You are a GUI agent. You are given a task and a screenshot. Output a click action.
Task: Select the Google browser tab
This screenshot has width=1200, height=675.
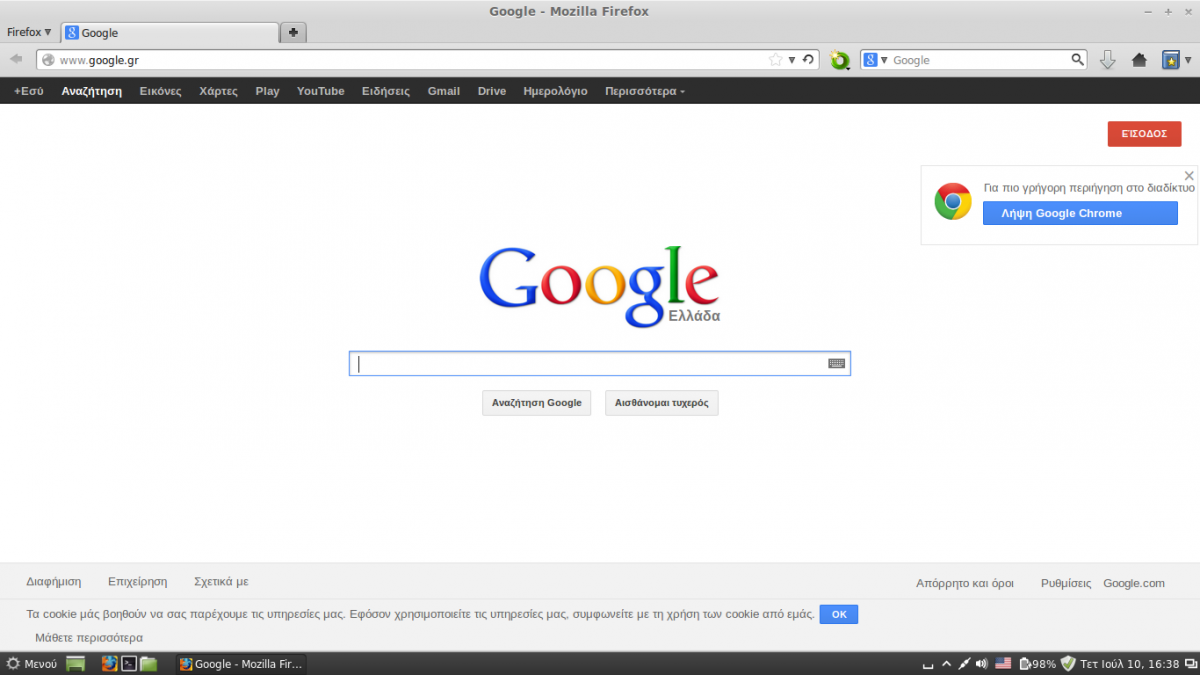169,33
